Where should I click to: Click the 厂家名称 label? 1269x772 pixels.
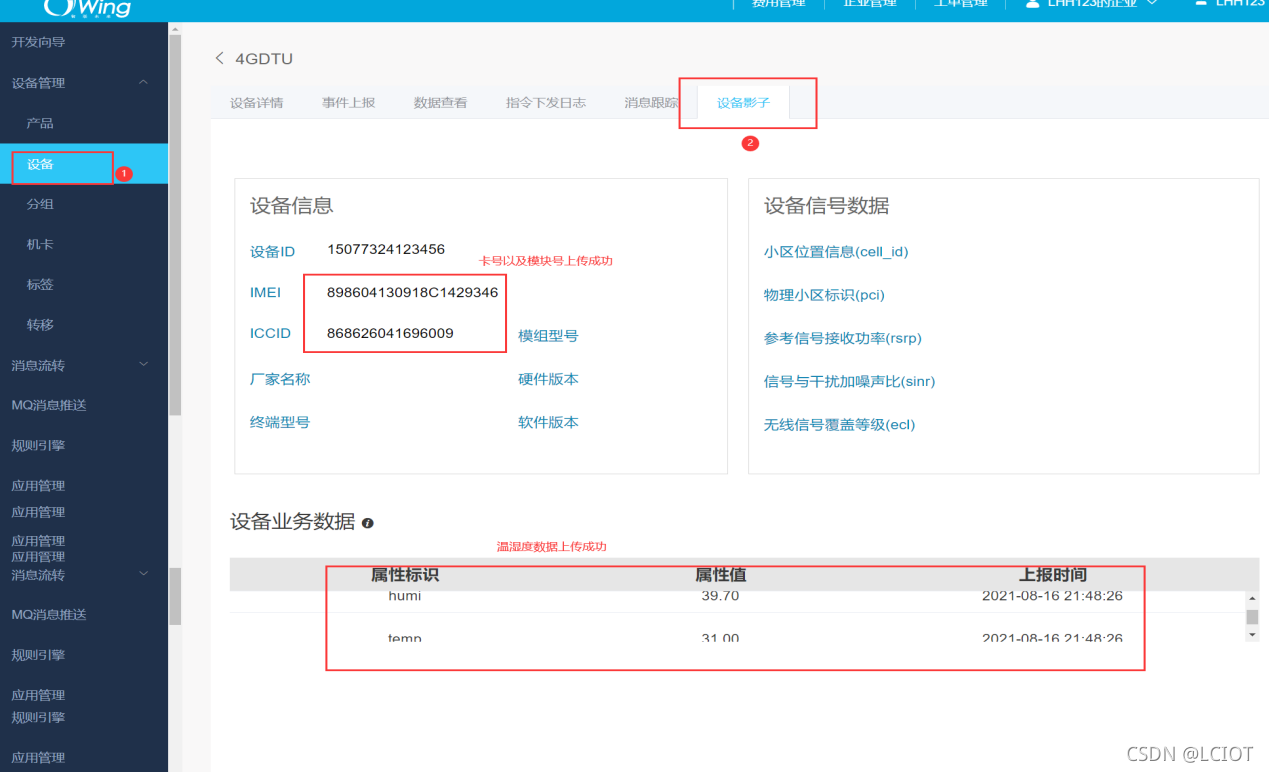coord(280,379)
